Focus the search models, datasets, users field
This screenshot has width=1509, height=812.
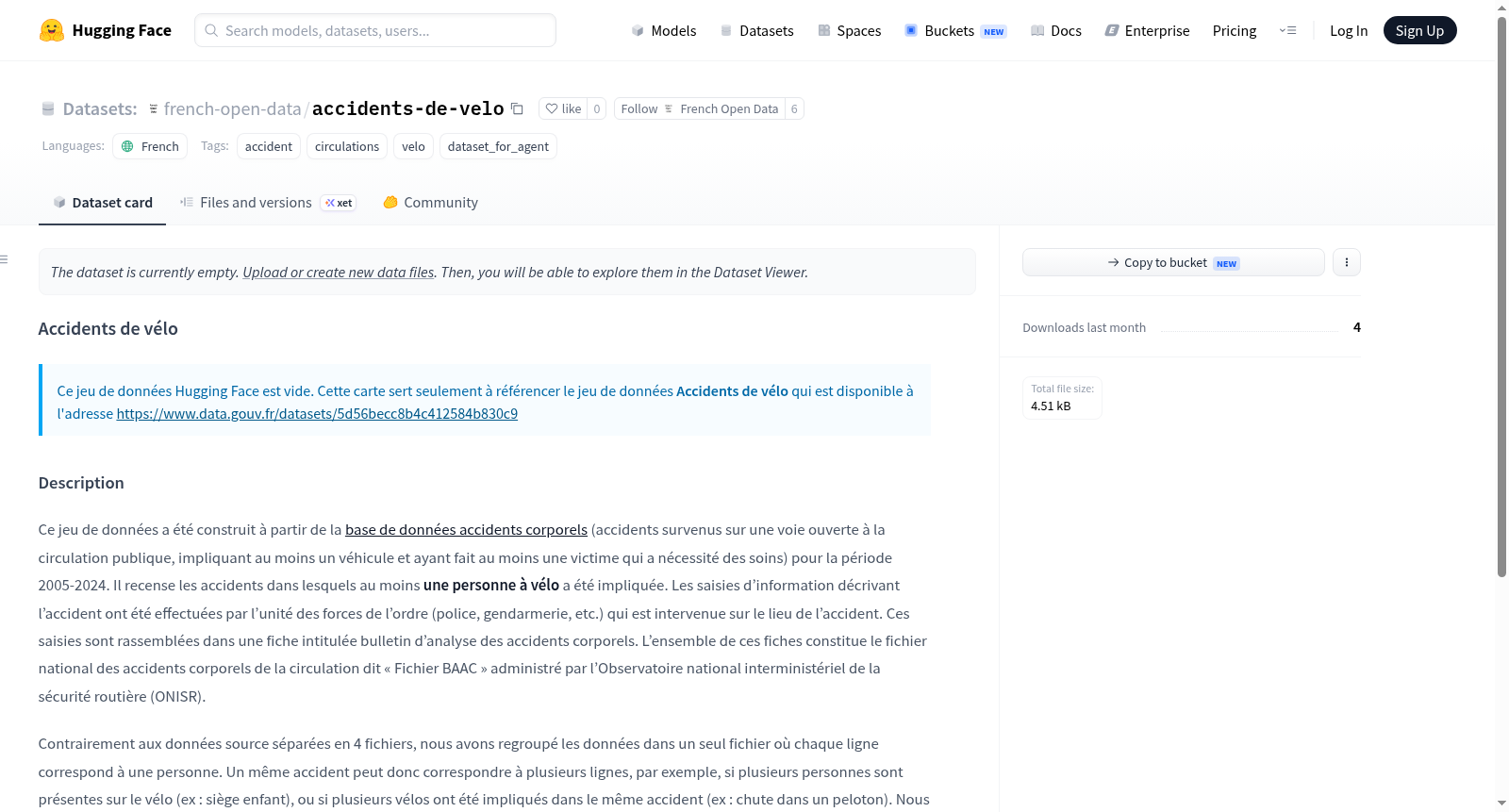(375, 30)
